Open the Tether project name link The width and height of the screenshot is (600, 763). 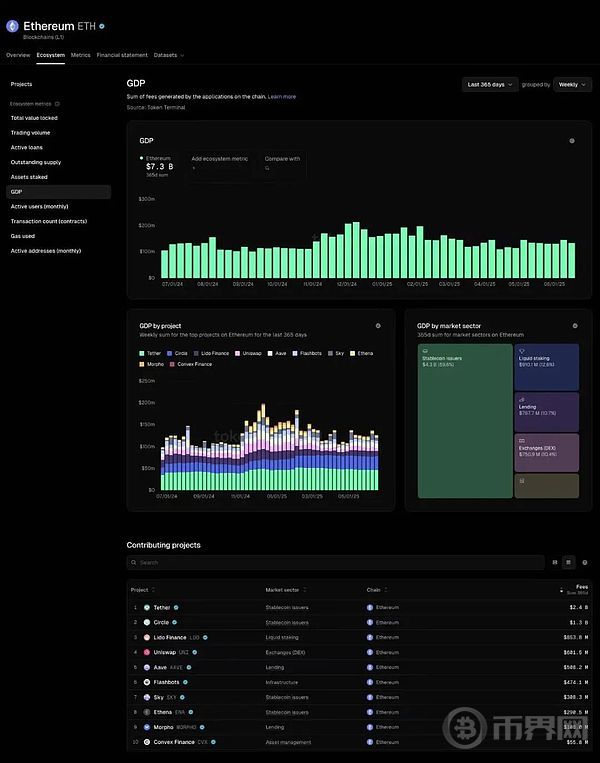(162, 607)
